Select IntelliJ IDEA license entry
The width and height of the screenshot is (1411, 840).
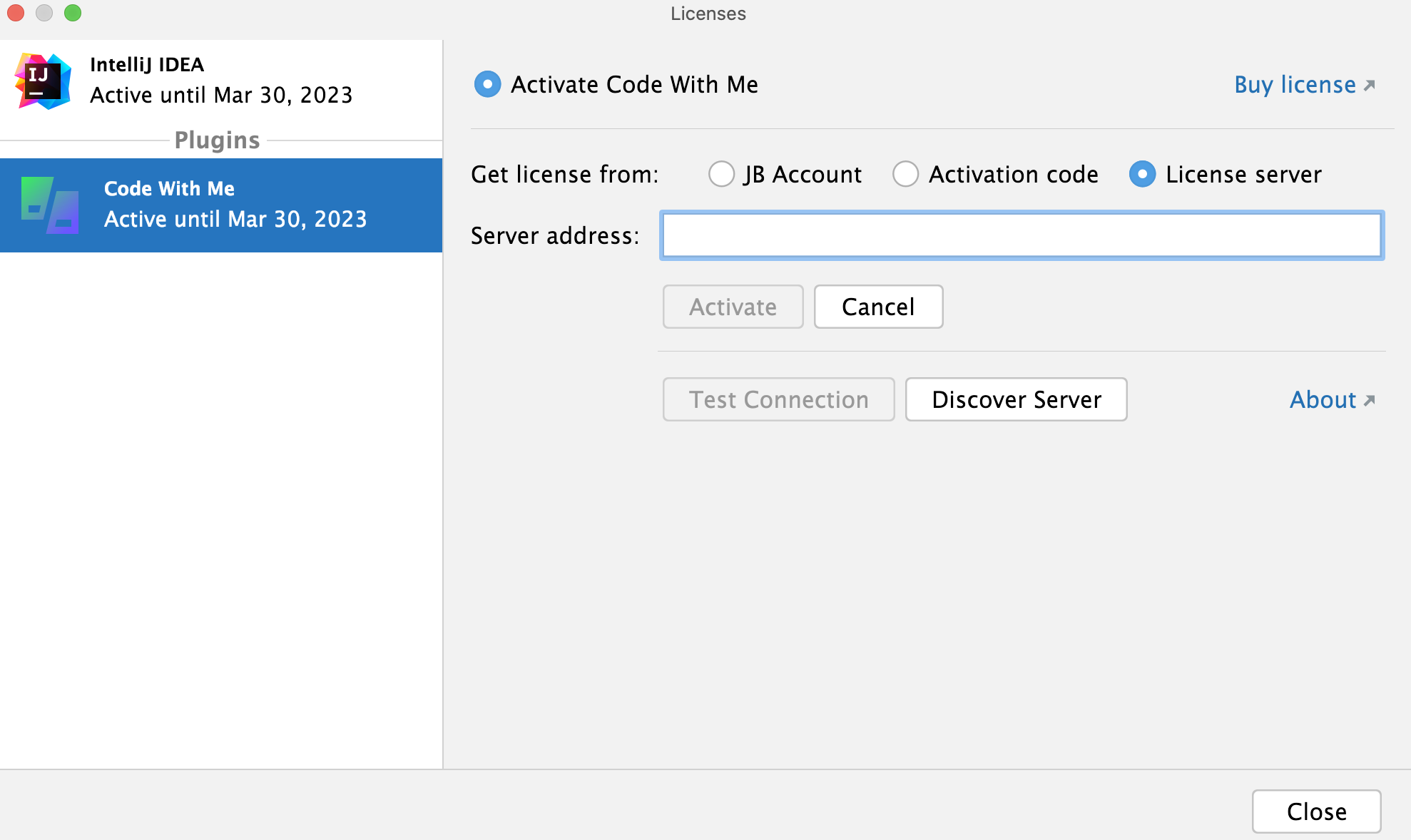(x=220, y=80)
